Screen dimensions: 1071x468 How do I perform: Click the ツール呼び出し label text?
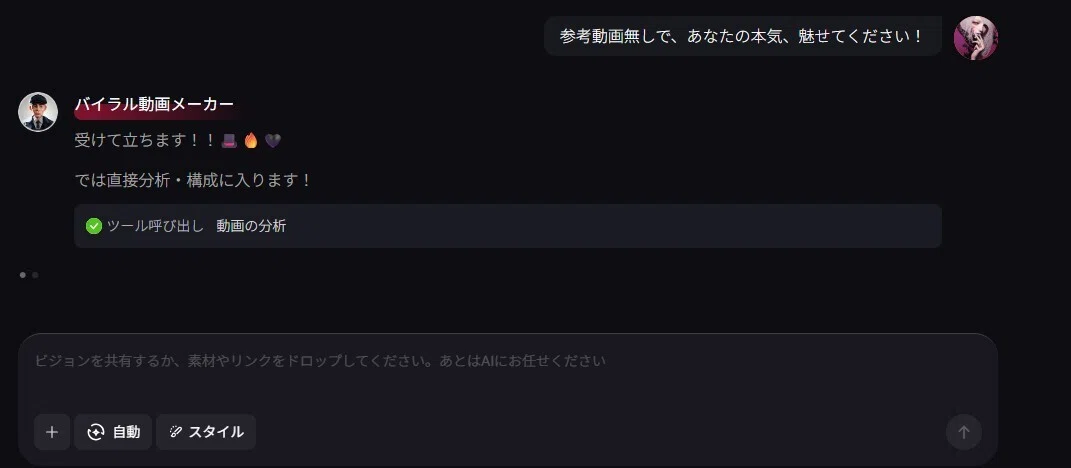tap(155, 226)
